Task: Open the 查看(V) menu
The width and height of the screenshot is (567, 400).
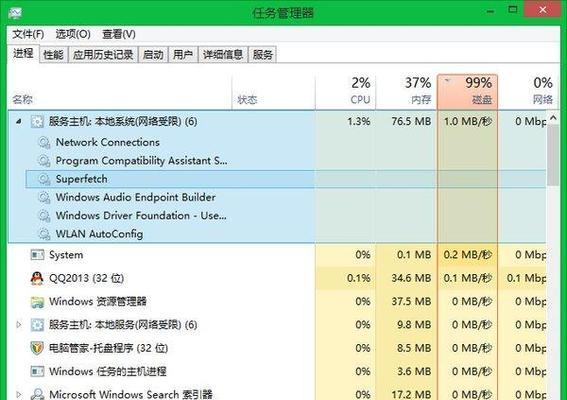Action: tap(119, 34)
